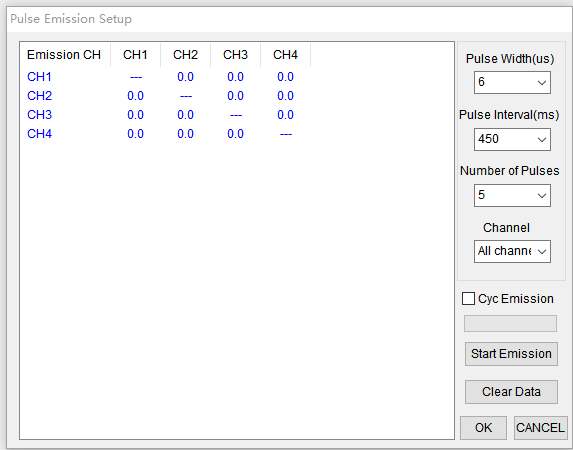Image resolution: width=573 pixels, height=450 pixels.
Task: Enable the Cyc Emission checkbox
Action: point(468,299)
